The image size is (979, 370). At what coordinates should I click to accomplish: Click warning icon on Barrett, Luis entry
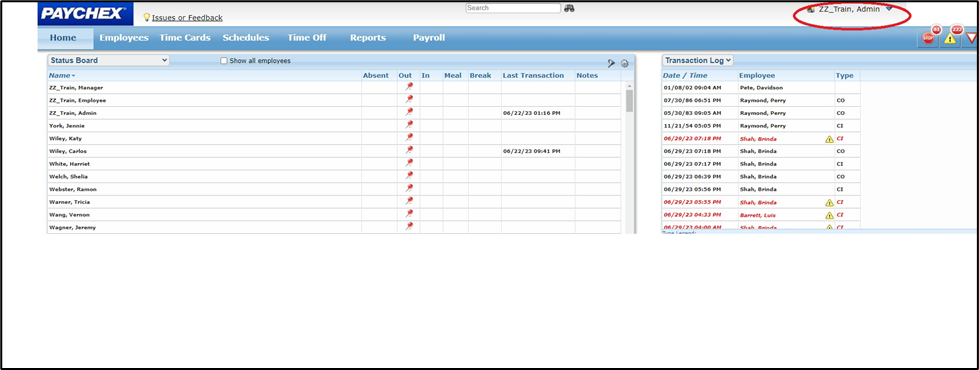point(829,215)
